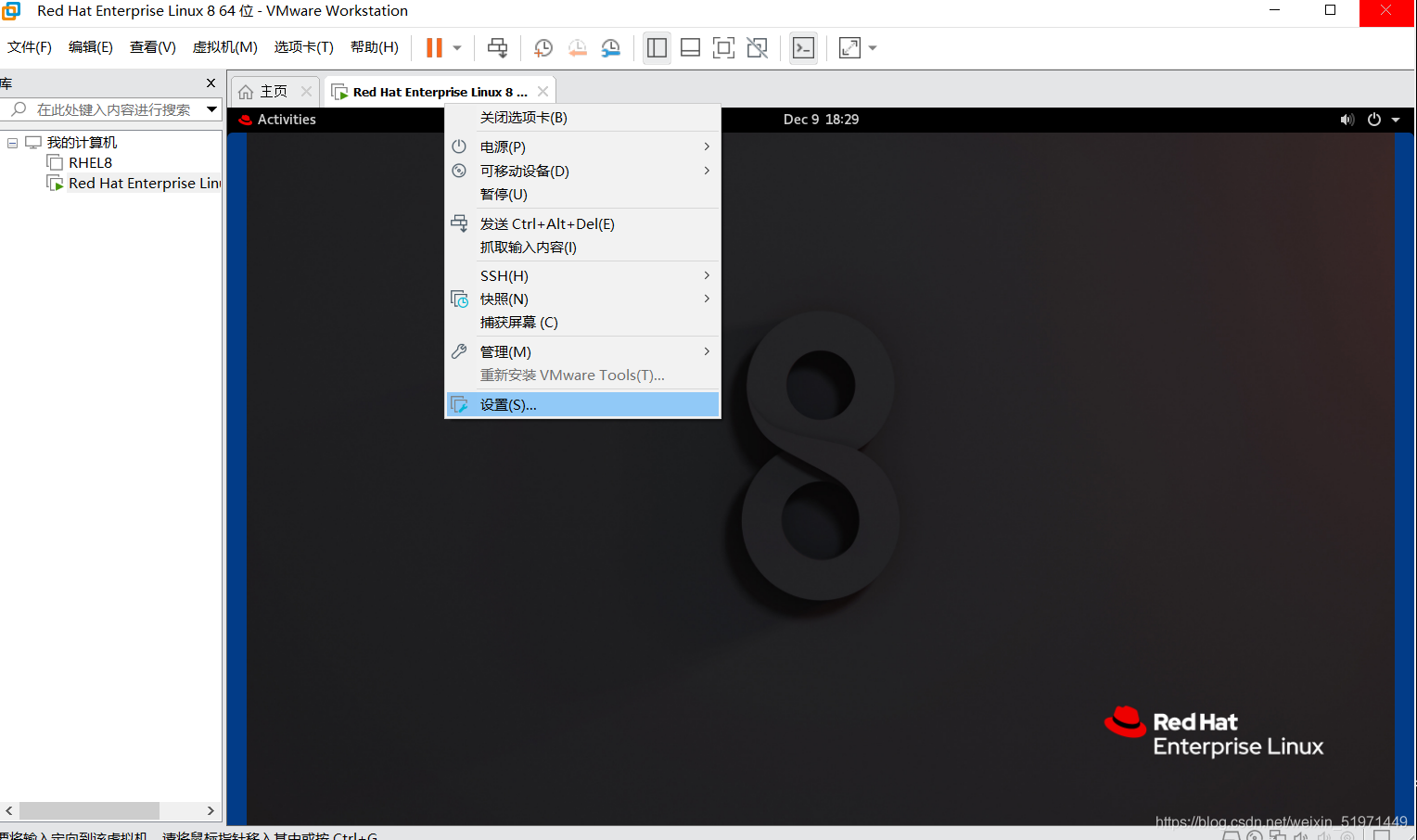1417x840 pixels.
Task: Close the 主页 tab
Action: click(307, 92)
